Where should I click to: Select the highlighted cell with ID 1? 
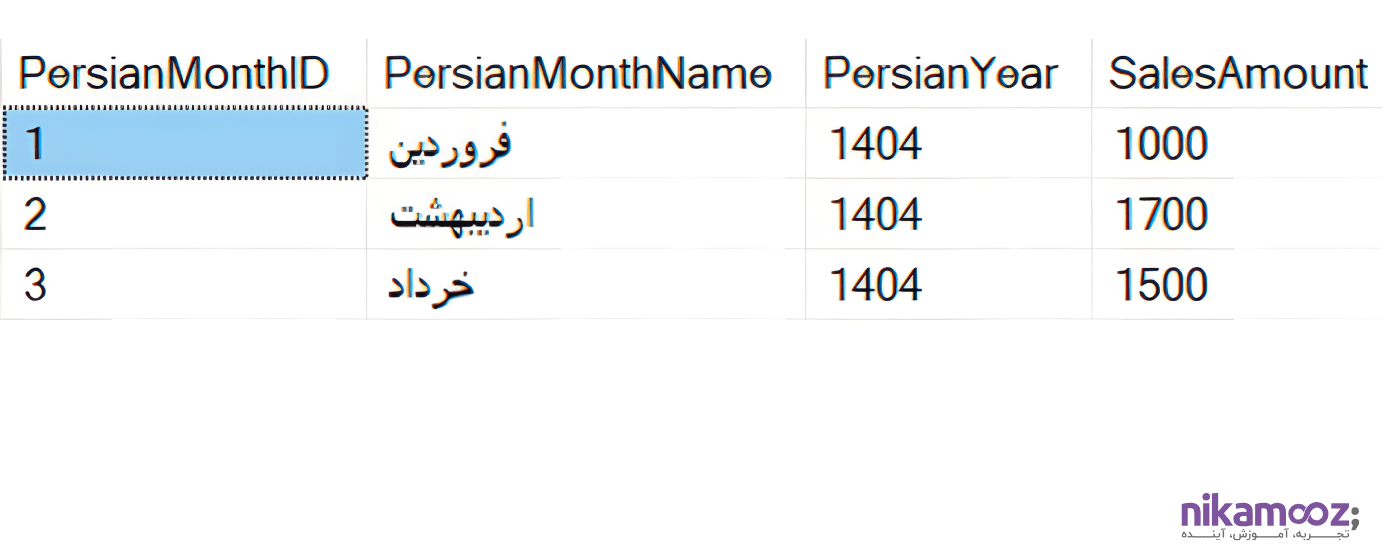(185, 144)
